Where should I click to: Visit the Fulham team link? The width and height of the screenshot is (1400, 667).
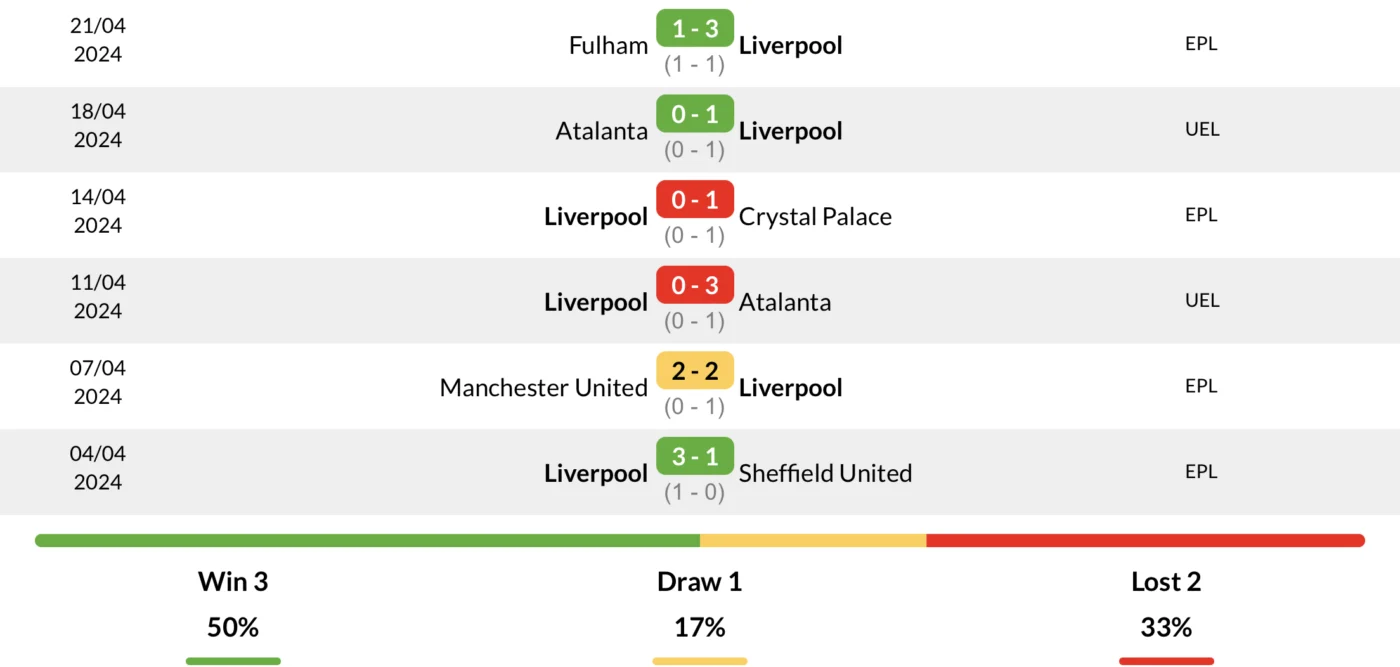[608, 45]
